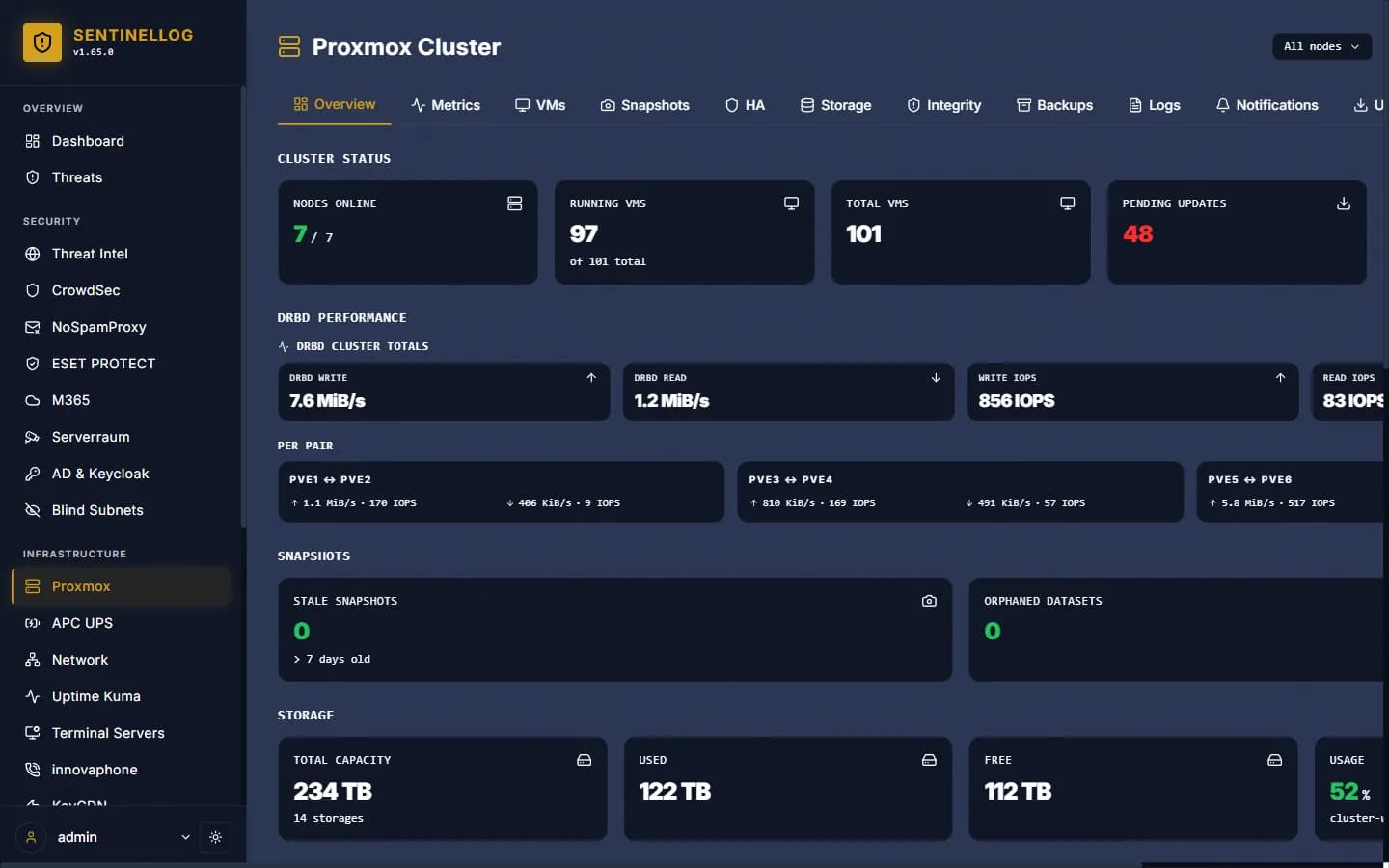Click the drive icon in Used storage card
The width and height of the screenshot is (1389, 868).
point(929,760)
